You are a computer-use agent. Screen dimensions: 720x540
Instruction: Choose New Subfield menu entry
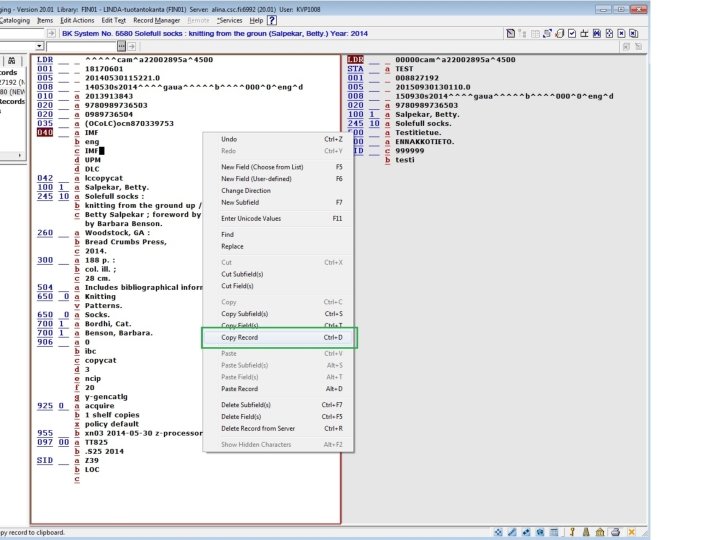coord(278,202)
